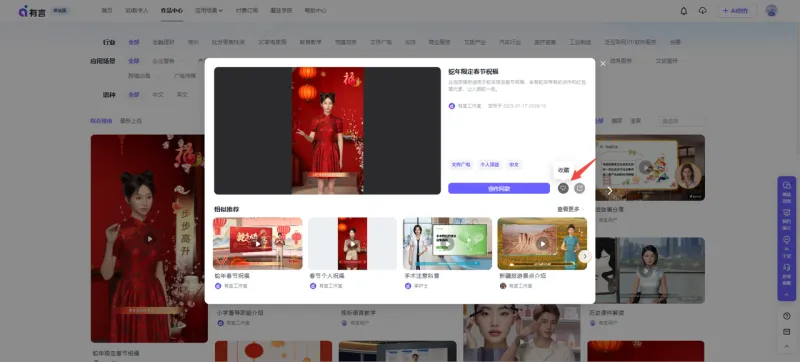Image resolution: width=800 pixels, height=362 pixels.
Task: Select 中文 in the 语种 filter
Action: (158, 95)
